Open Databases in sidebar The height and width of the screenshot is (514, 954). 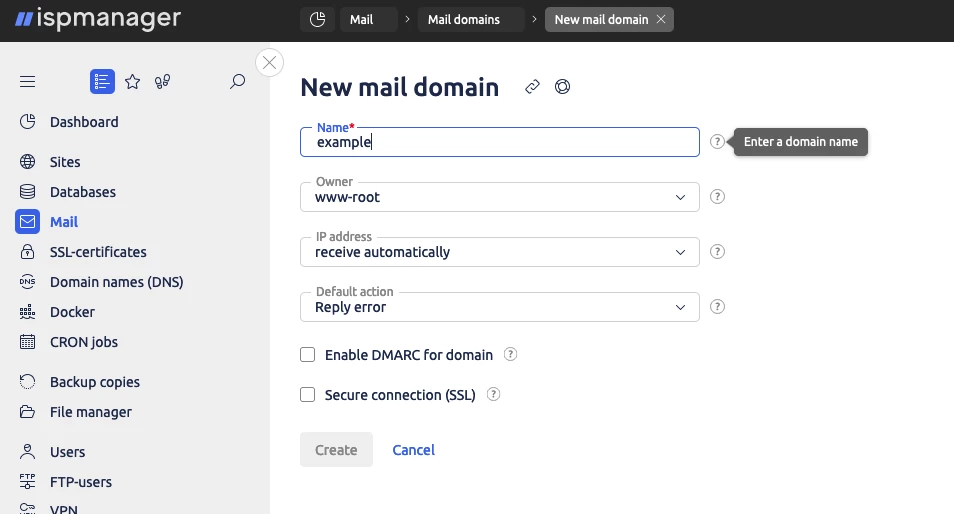tap(83, 192)
